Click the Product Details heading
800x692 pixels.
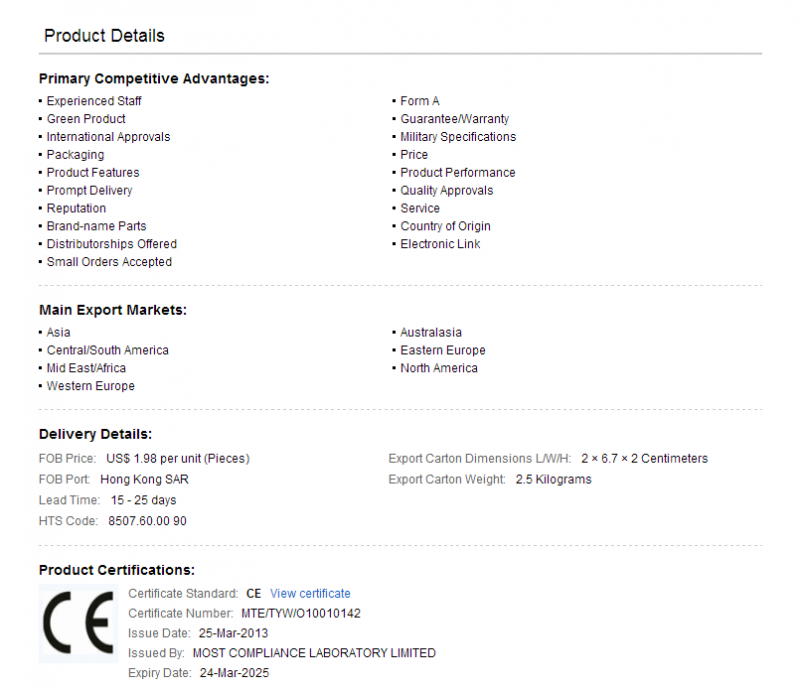(104, 36)
